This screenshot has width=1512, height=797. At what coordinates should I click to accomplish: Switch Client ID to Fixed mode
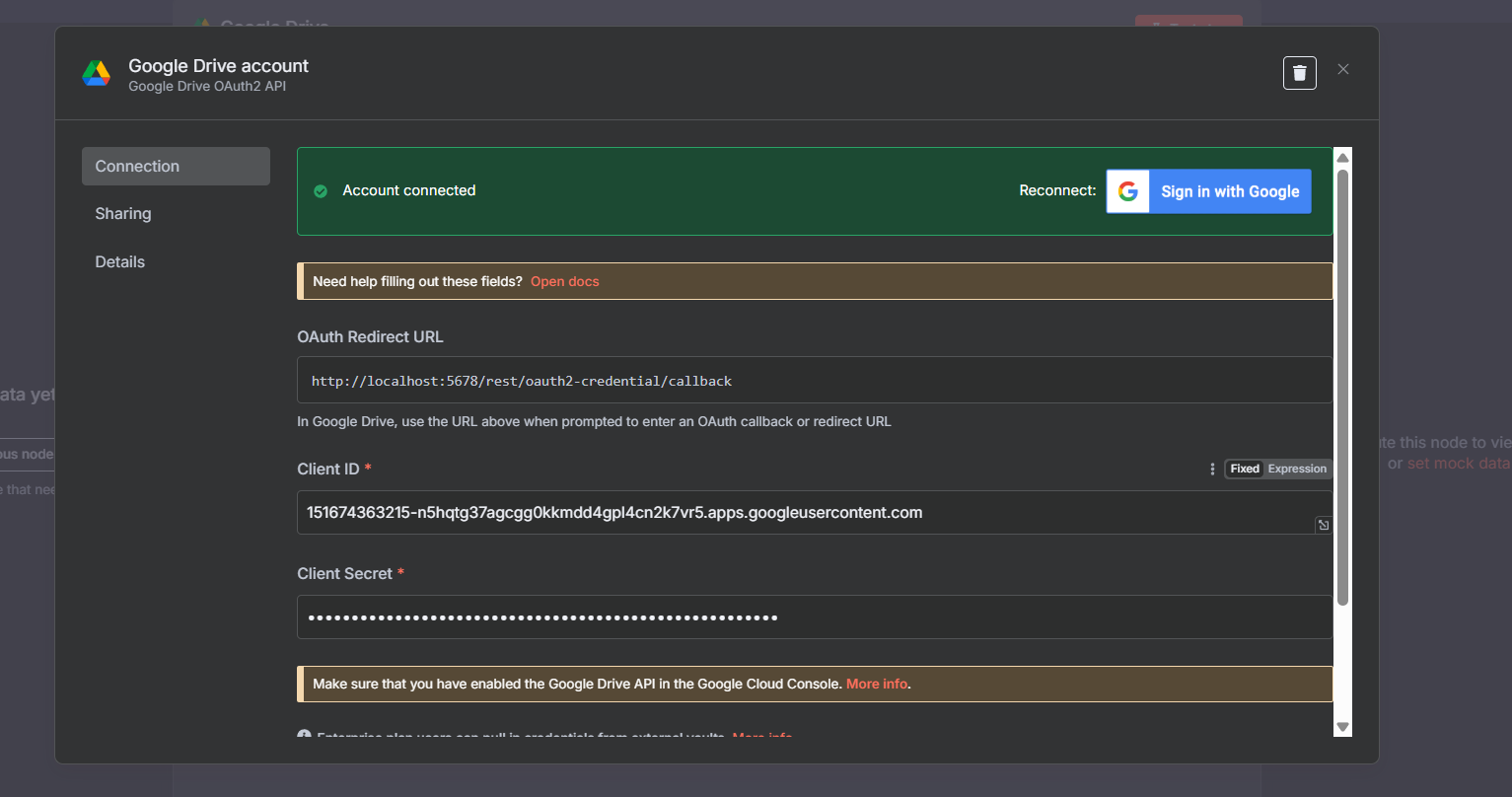coord(1245,469)
